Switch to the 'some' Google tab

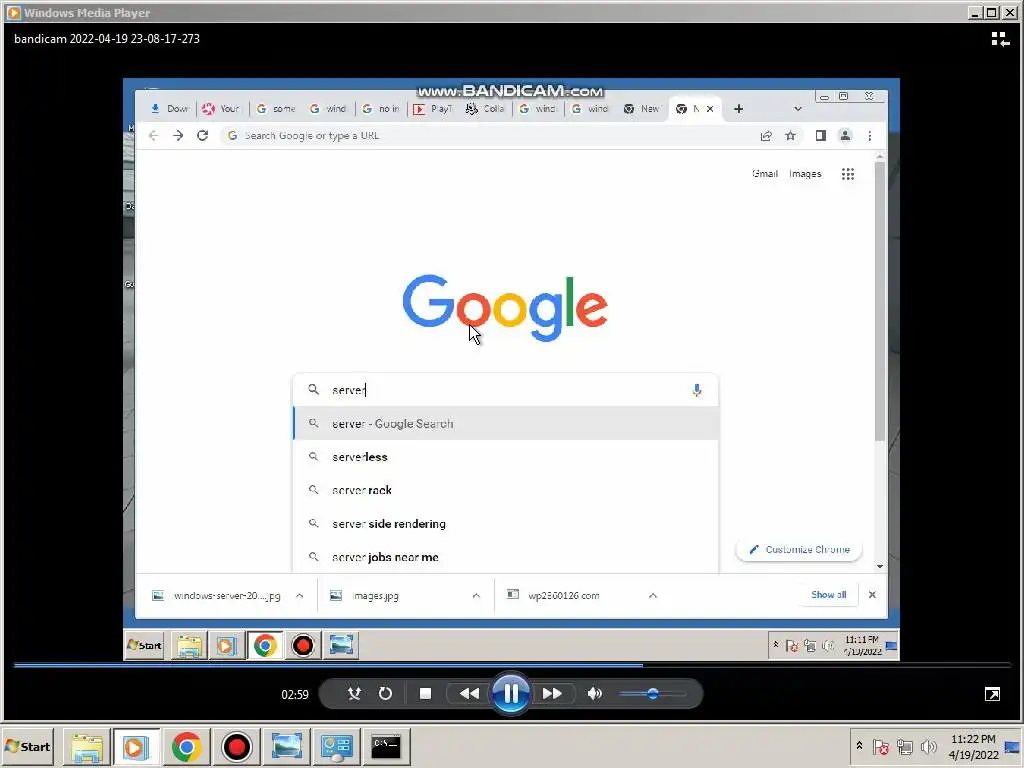click(x=275, y=109)
